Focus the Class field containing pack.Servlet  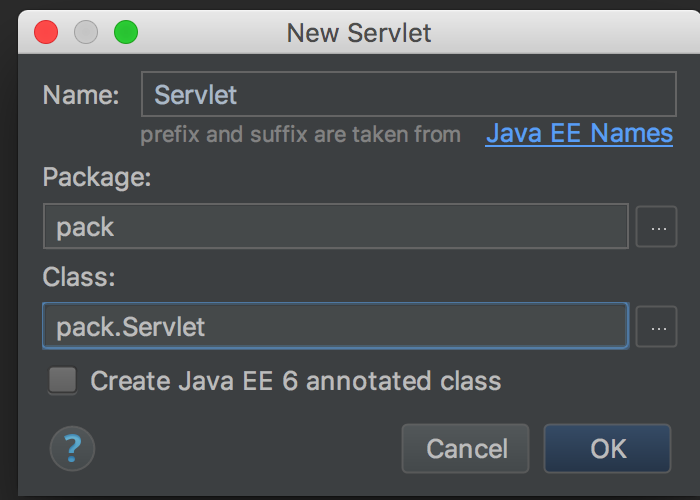(x=336, y=326)
